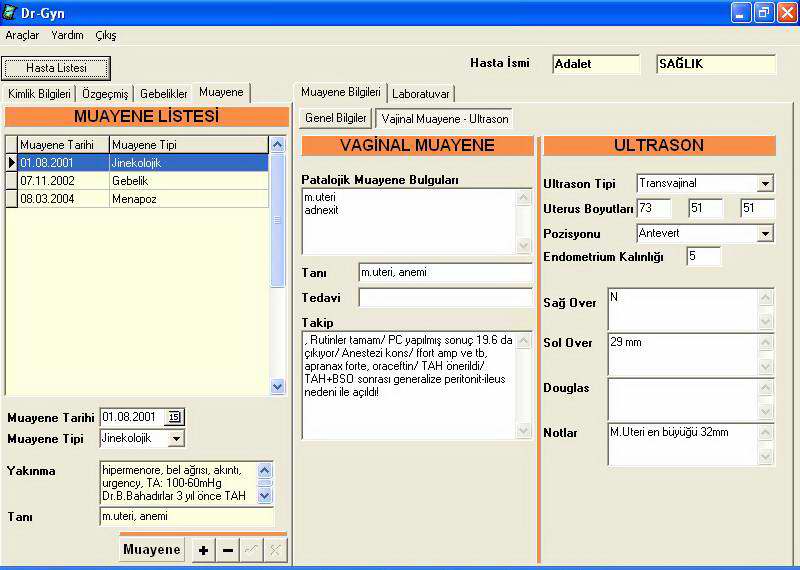Click the plus icon to add examination
This screenshot has width=800, height=570.
[203, 550]
